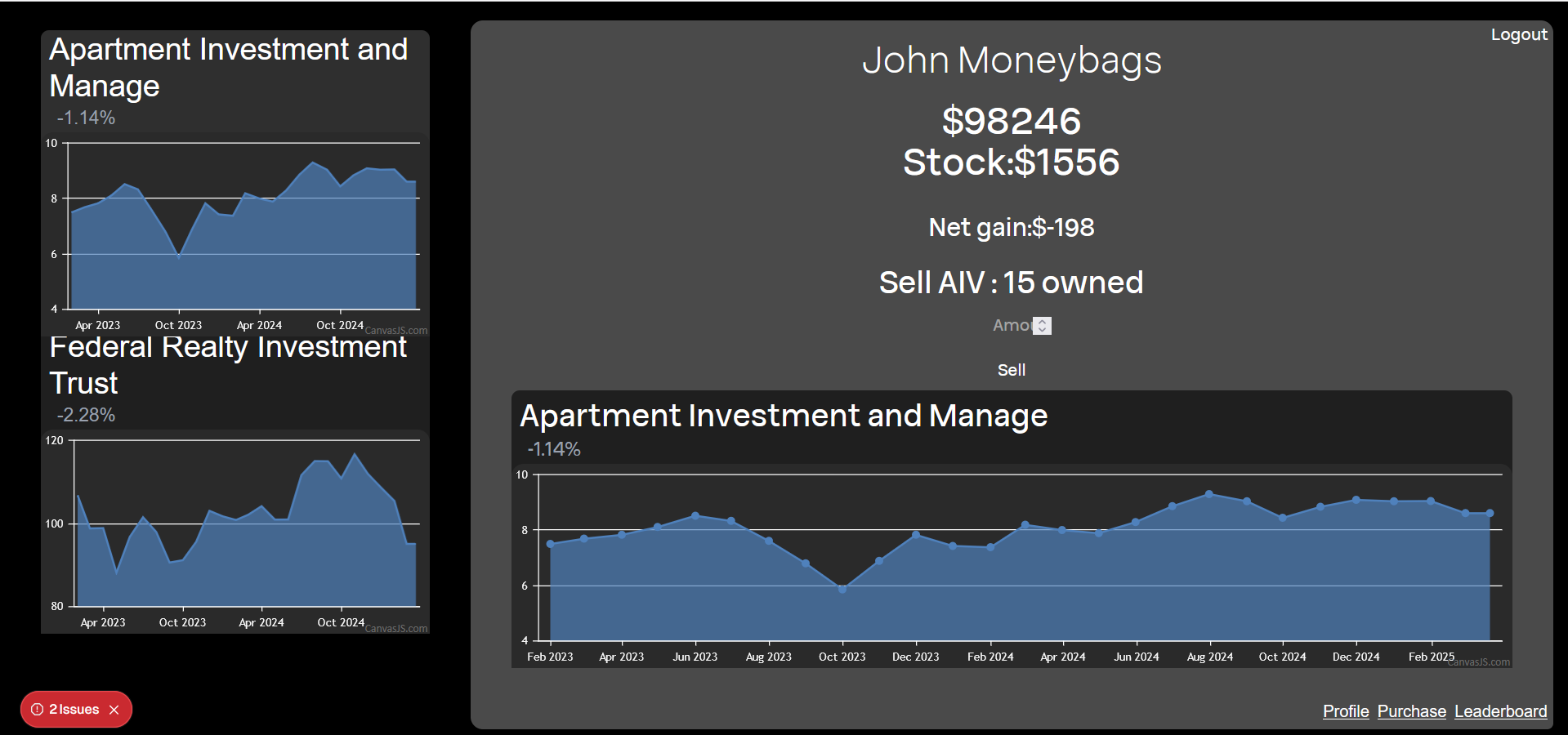1568x735 pixels.
Task: Click the sidebar -1.14% change label
Action: point(86,118)
